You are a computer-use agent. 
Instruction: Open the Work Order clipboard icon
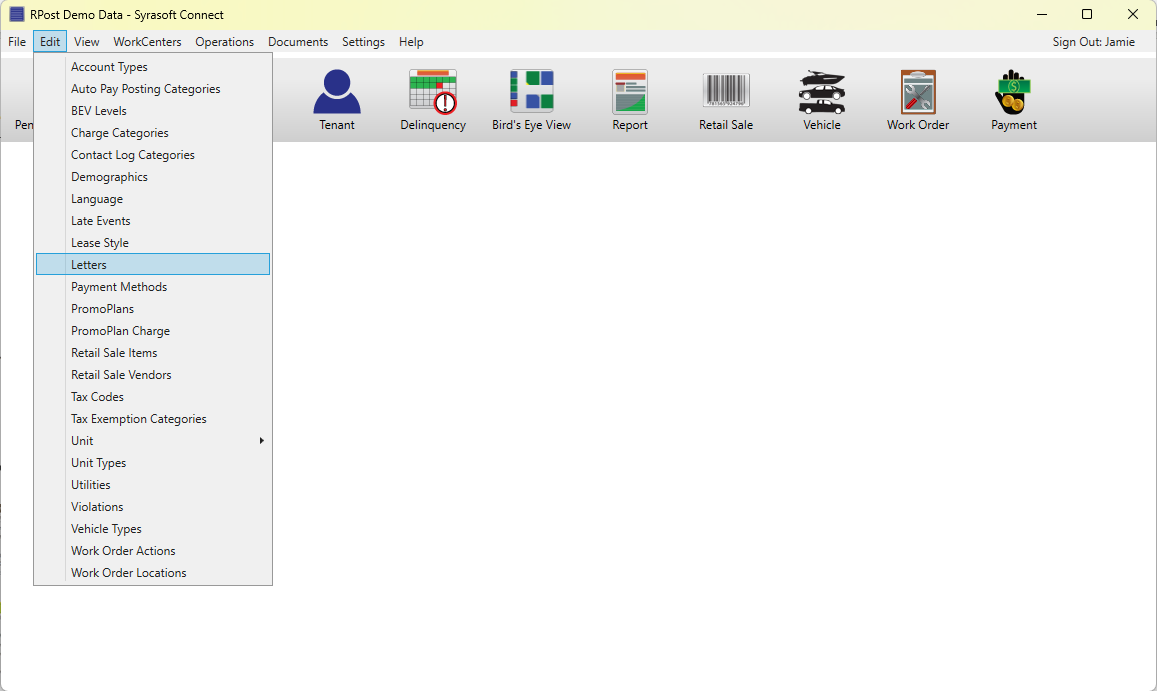(x=918, y=92)
